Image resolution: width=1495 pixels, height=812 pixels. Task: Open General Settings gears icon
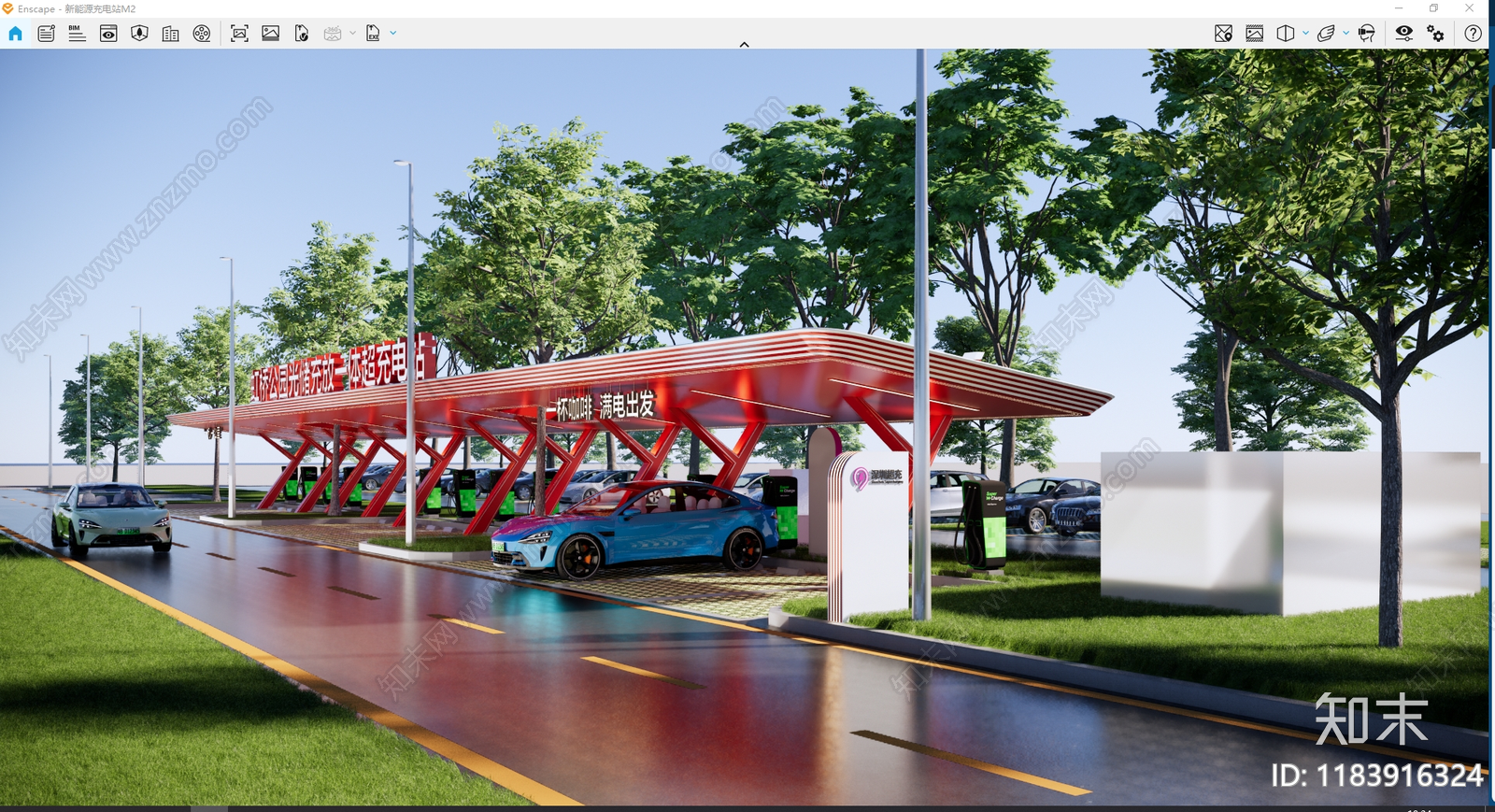point(1435,34)
